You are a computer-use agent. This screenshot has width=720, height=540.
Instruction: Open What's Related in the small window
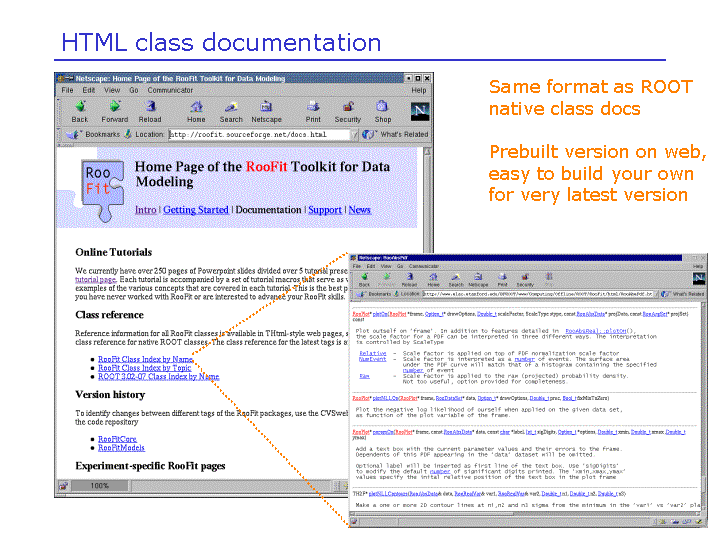(x=682, y=294)
